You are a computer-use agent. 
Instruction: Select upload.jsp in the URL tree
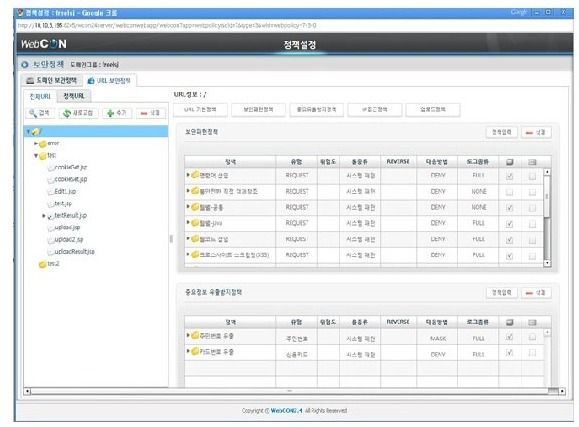click(67, 228)
